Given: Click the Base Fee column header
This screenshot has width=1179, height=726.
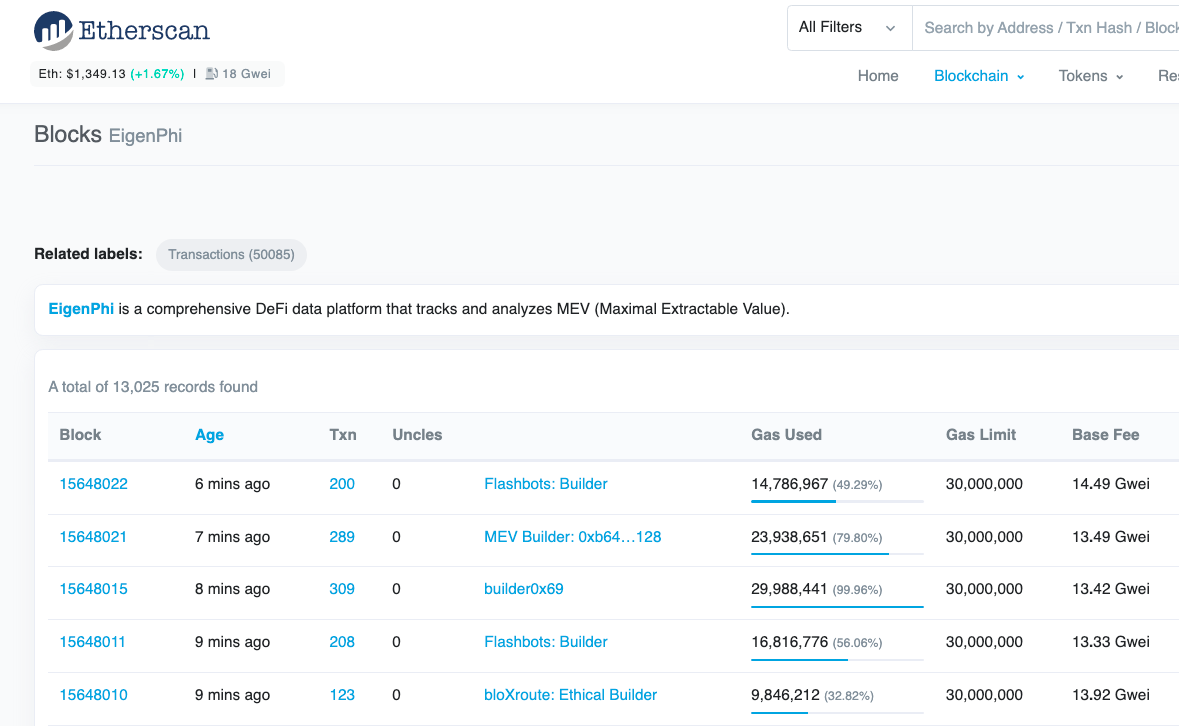Looking at the screenshot, I should 1105,434.
